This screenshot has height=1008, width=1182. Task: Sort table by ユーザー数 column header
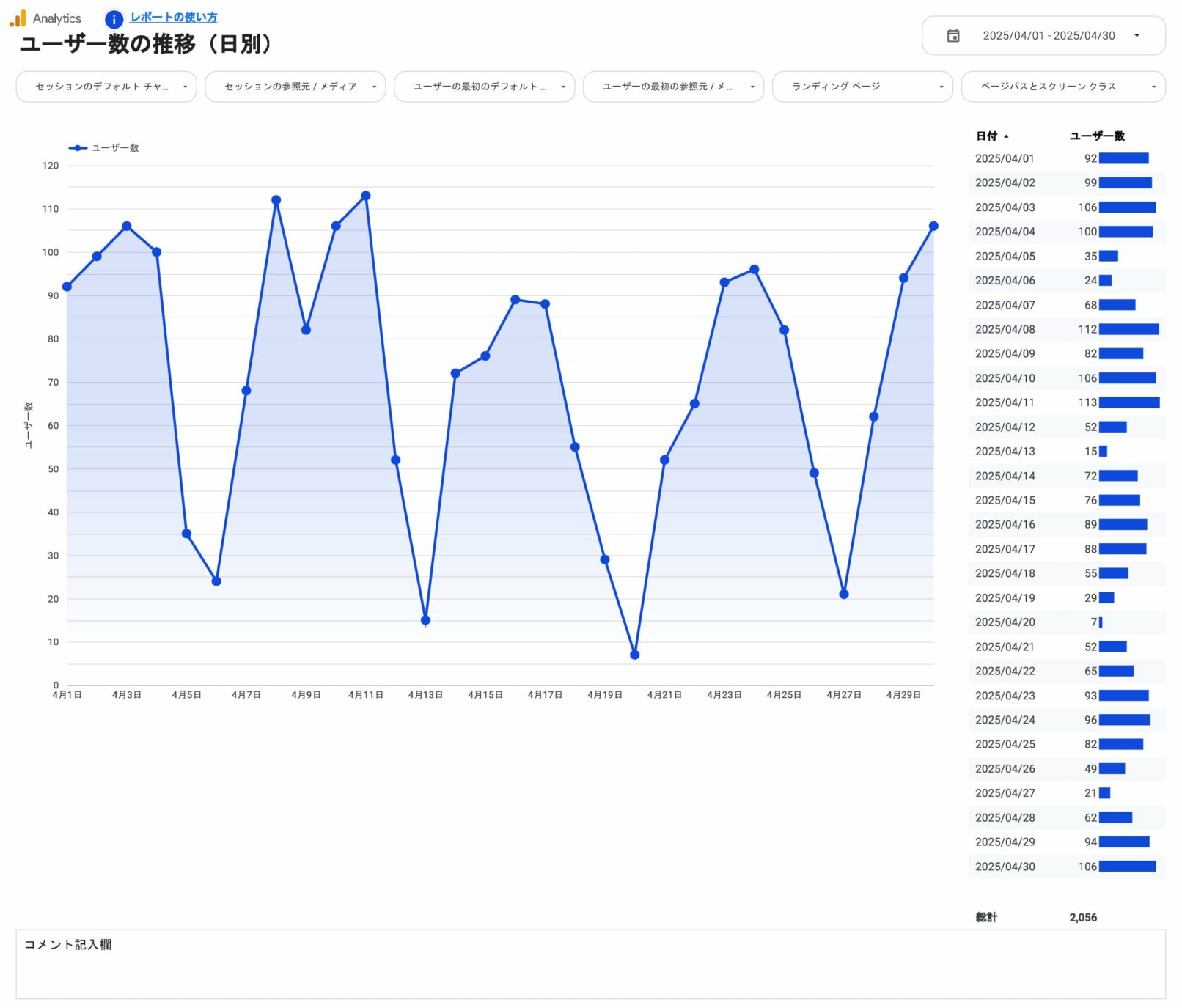1096,136
